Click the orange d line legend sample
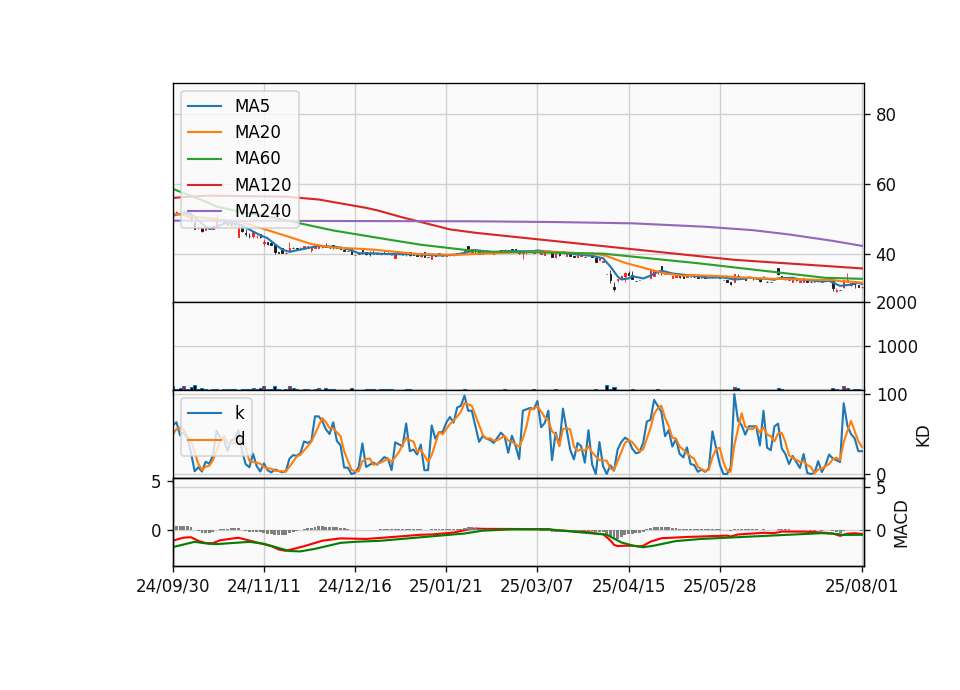 pos(204,440)
